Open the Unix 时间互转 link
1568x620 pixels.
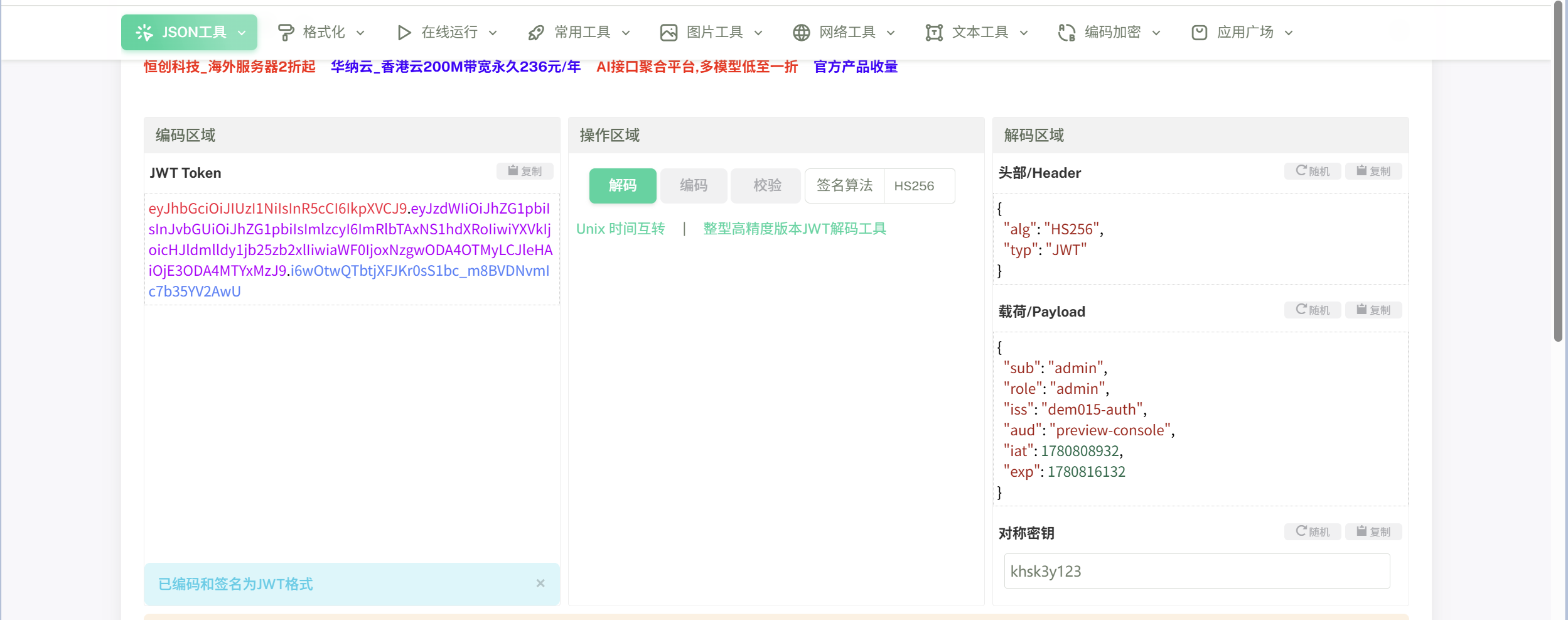[620, 229]
